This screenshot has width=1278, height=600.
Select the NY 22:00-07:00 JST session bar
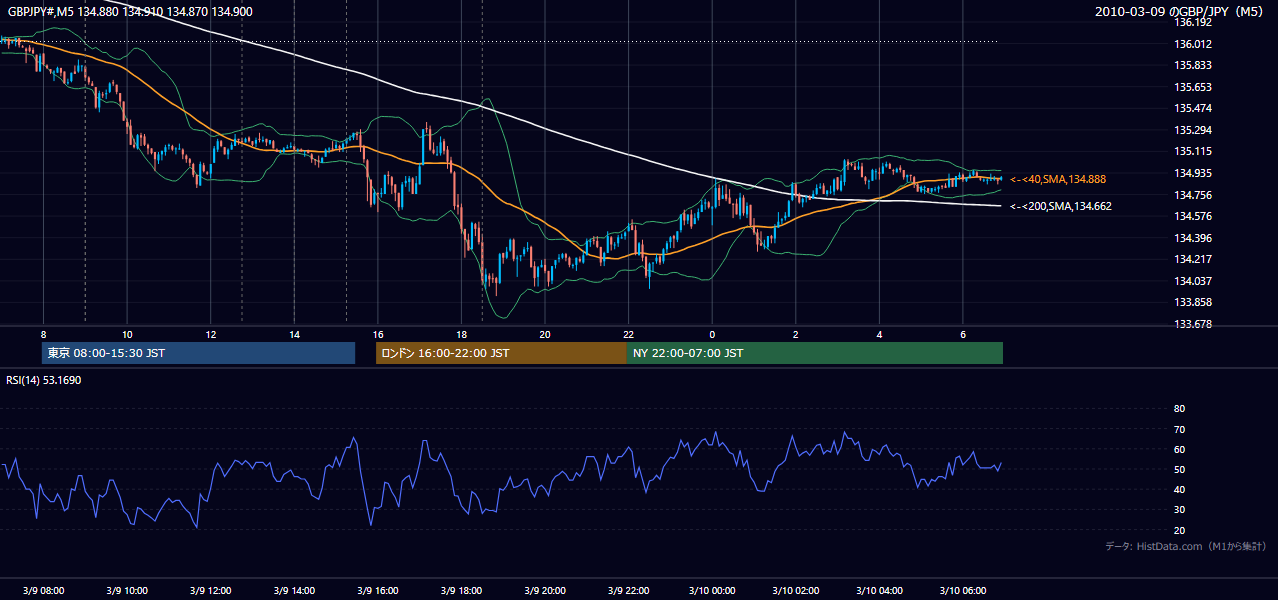point(815,353)
